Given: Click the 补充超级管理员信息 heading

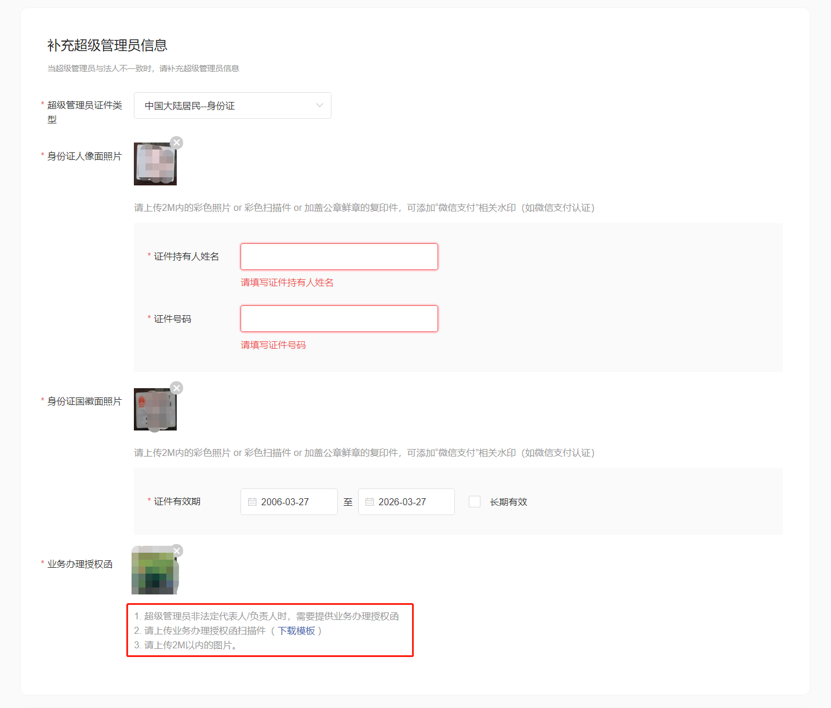Looking at the screenshot, I should 107,46.
